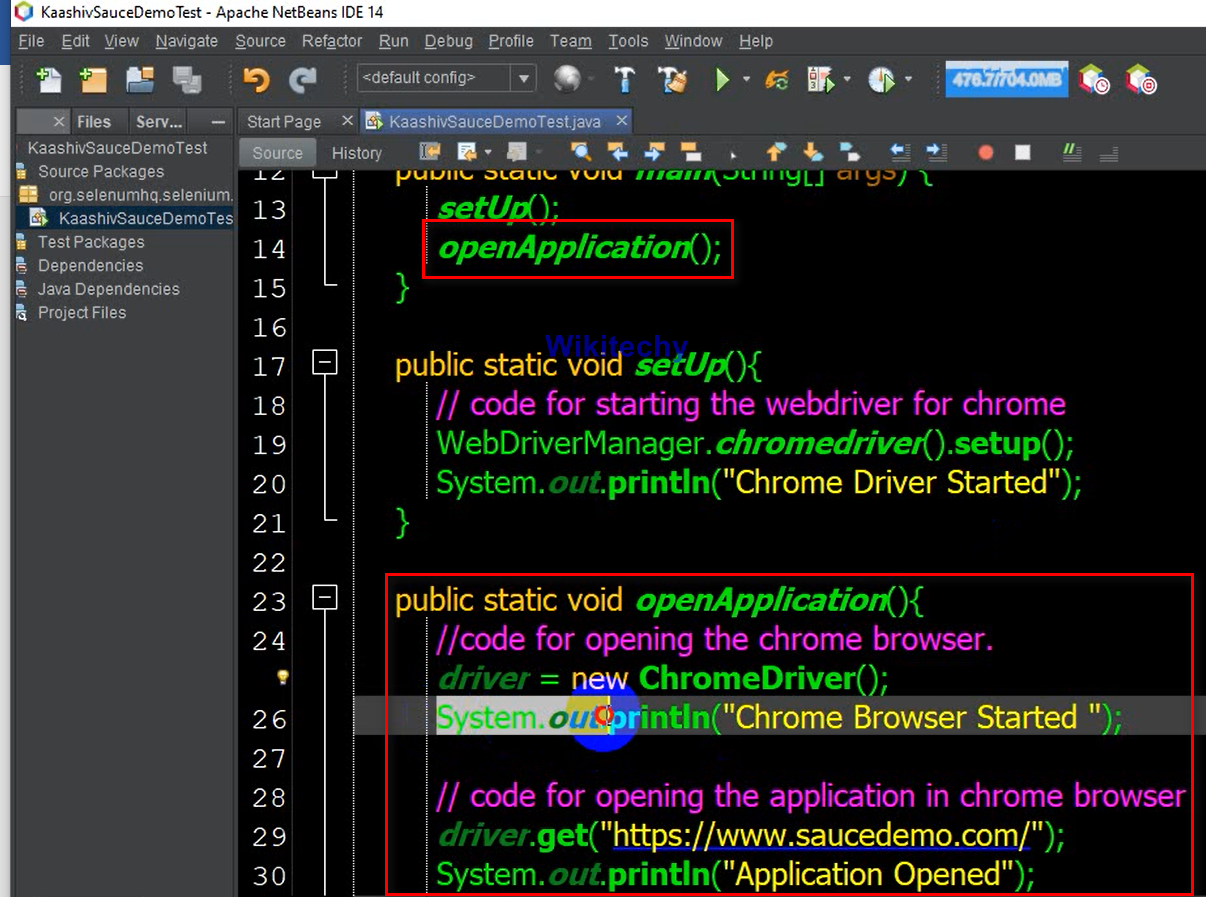Image resolution: width=1206 pixels, height=897 pixels.
Task: Collapse the openApplication method fold
Action: coord(325,598)
